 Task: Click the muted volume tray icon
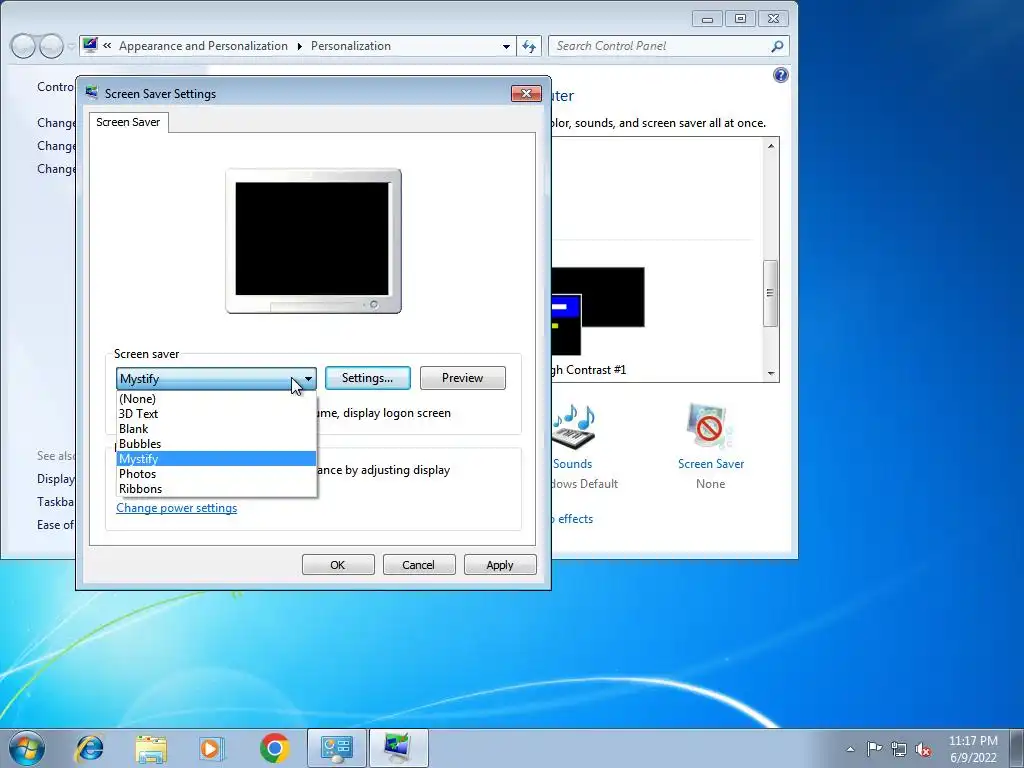click(x=923, y=749)
